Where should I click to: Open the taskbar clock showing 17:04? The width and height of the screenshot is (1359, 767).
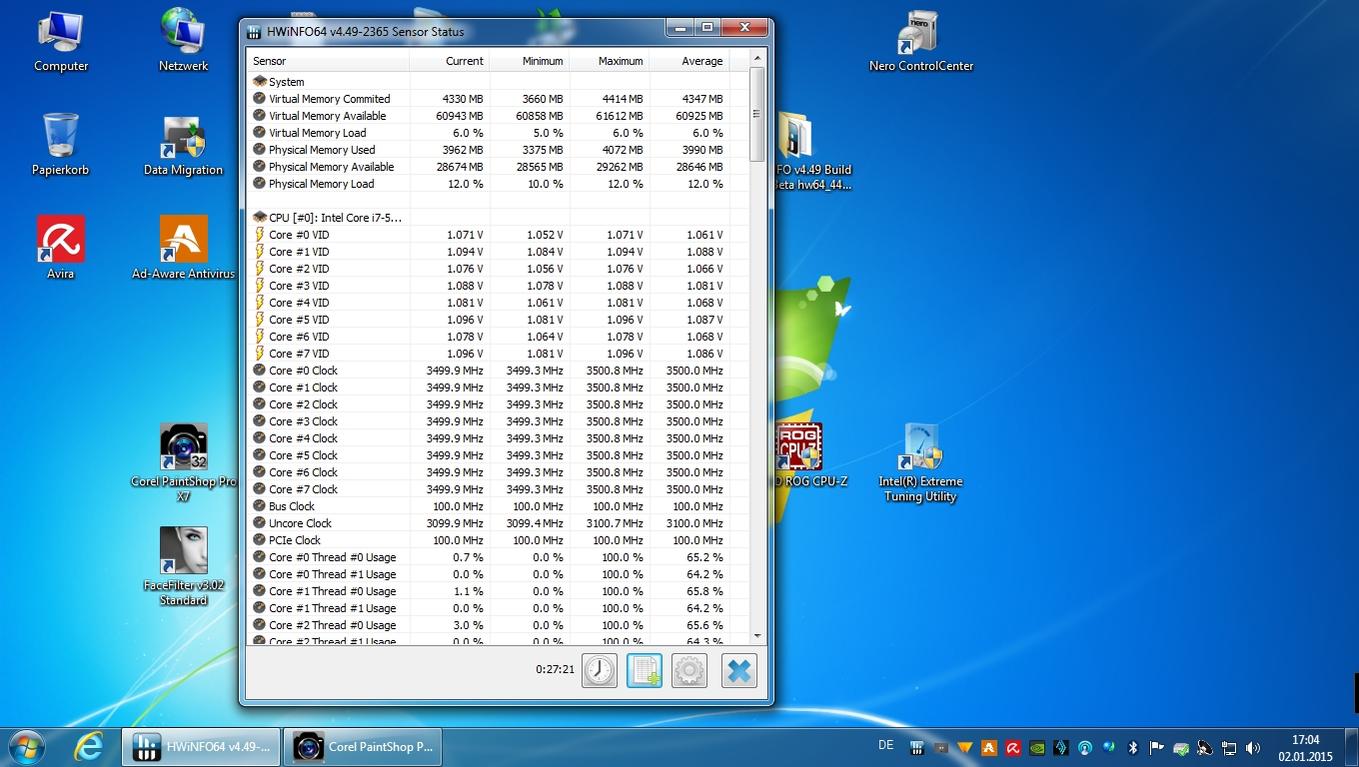tap(1306, 748)
